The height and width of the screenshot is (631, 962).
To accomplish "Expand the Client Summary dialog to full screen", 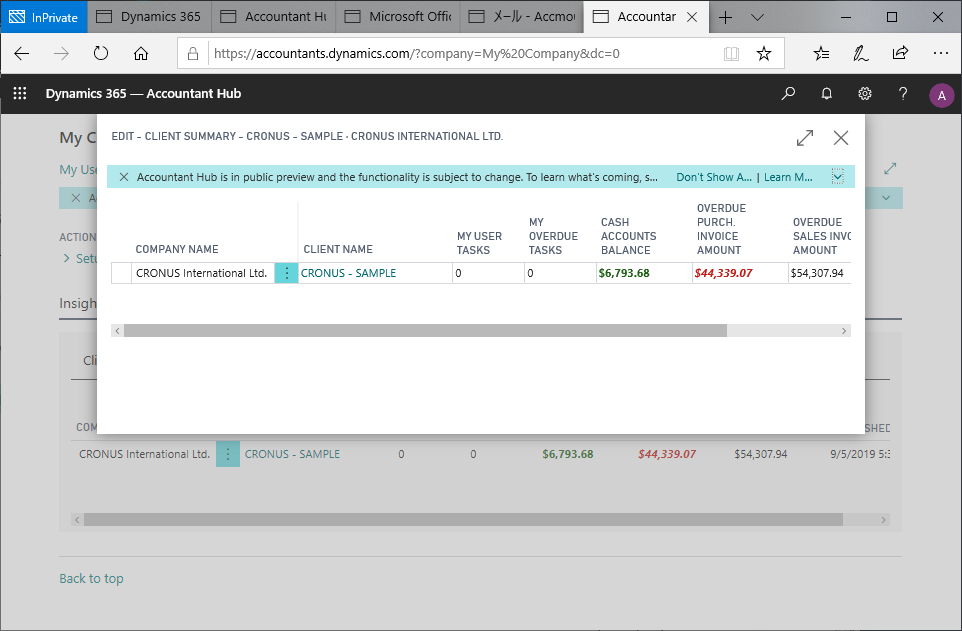I will (804, 137).
